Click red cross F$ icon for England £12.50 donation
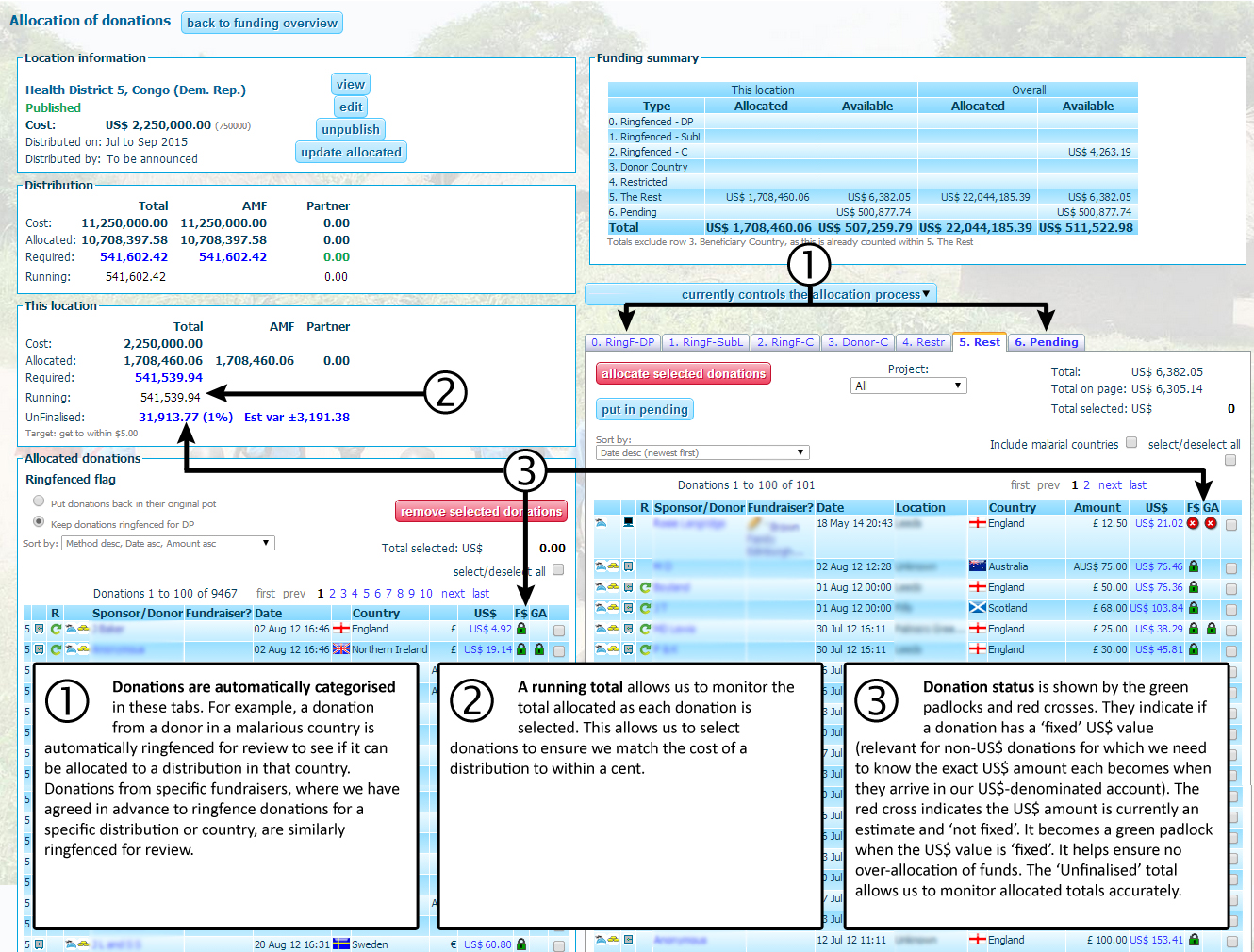The image size is (1254, 952). [x=1193, y=523]
